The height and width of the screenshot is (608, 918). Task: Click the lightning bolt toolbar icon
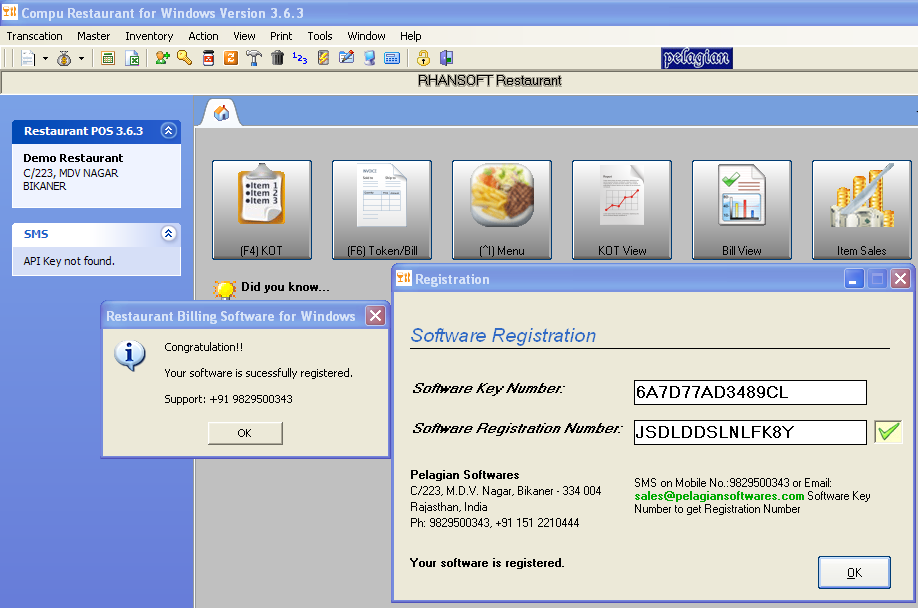click(x=323, y=58)
